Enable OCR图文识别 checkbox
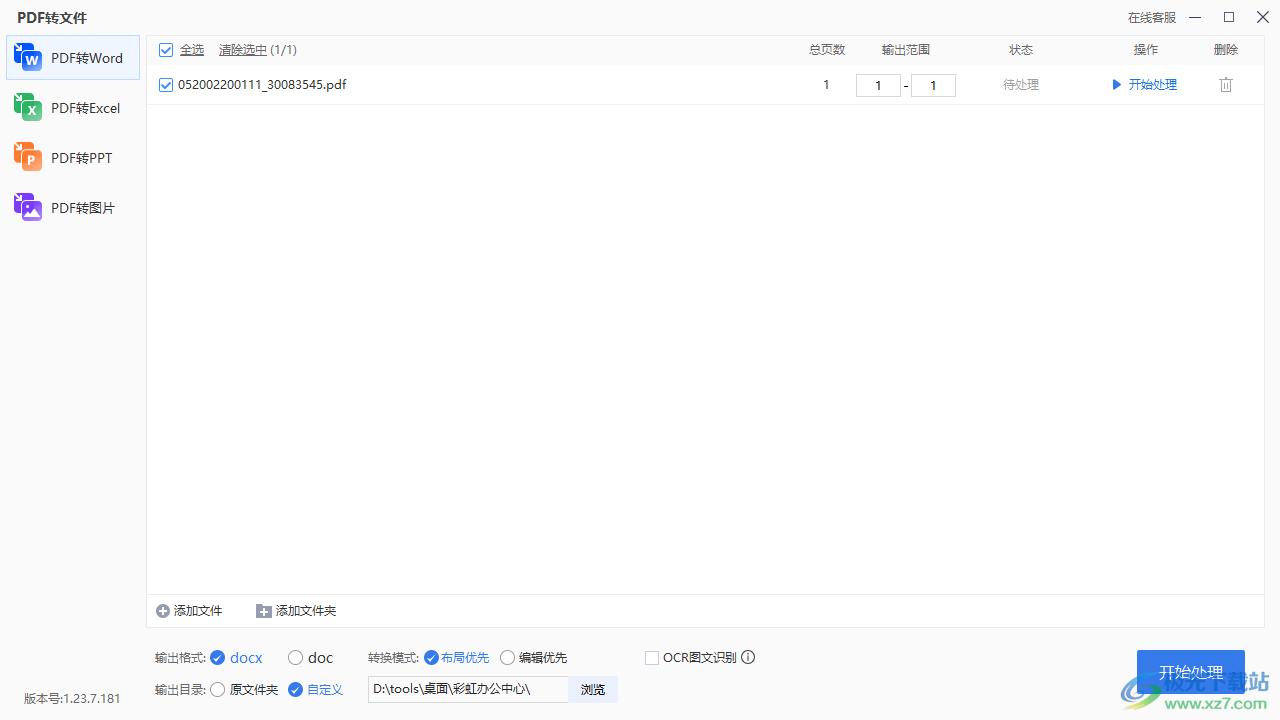 click(652, 657)
